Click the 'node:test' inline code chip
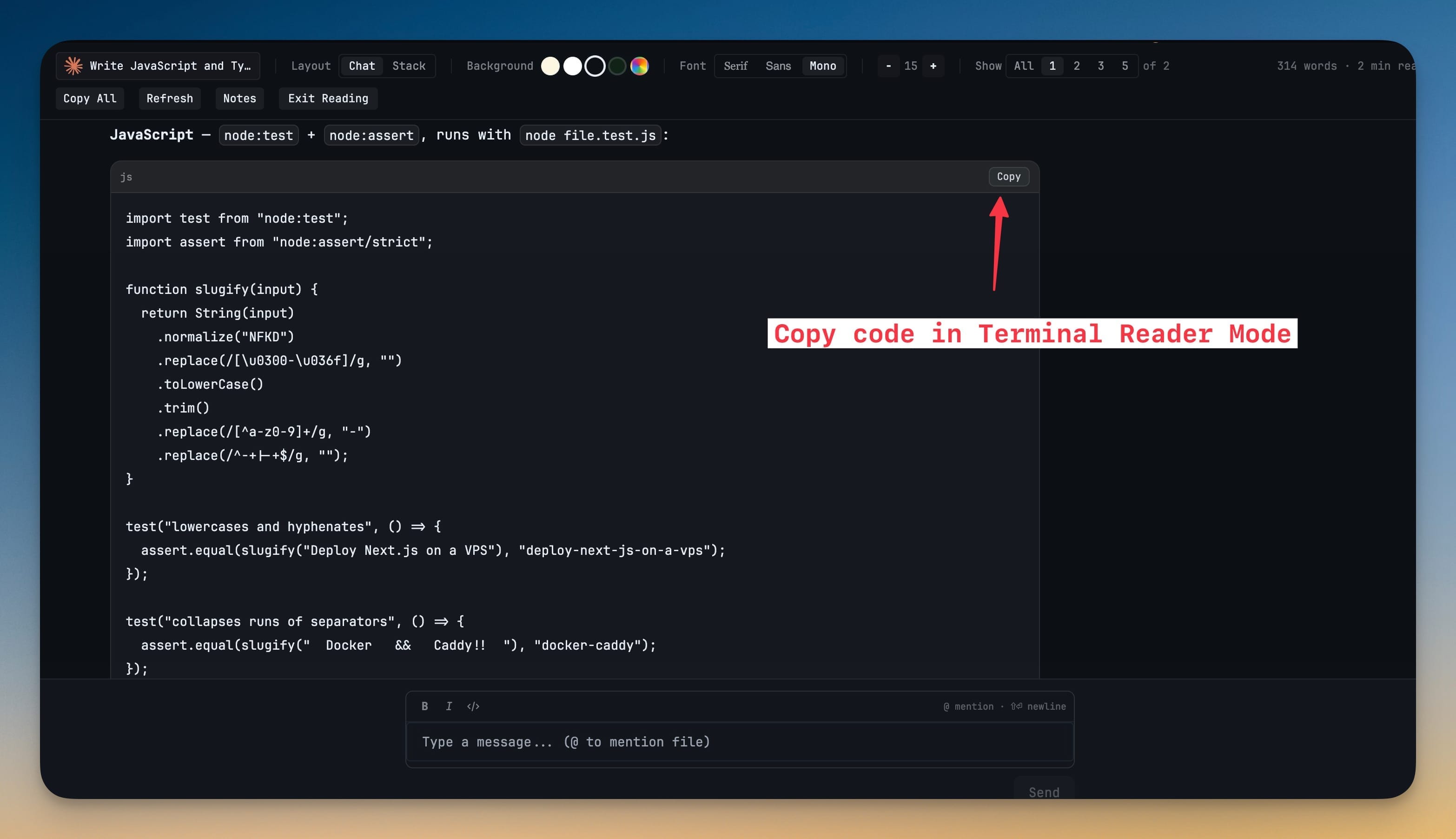The height and width of the screenshot is (839, 1456). coord(258,135)
